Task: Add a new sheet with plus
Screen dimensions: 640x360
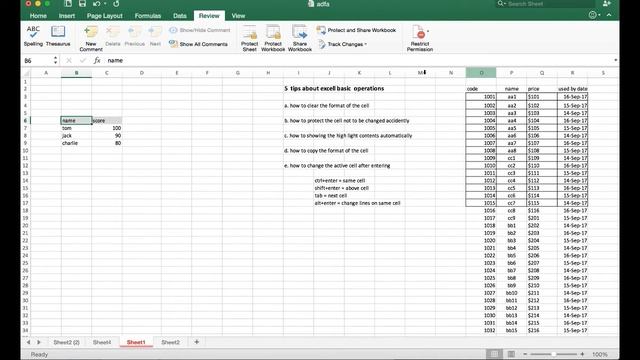Action: point(197,342)
